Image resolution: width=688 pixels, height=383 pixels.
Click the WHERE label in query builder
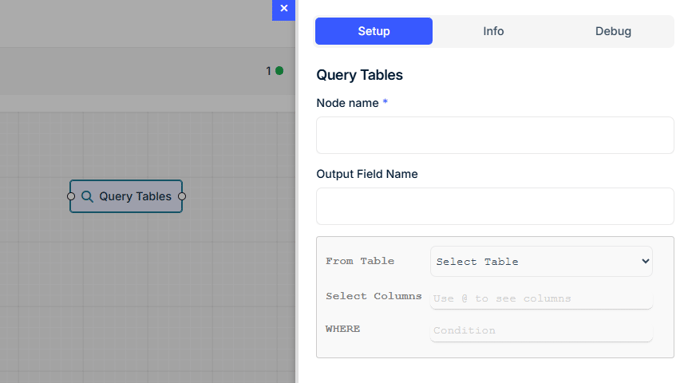(343, 329)
